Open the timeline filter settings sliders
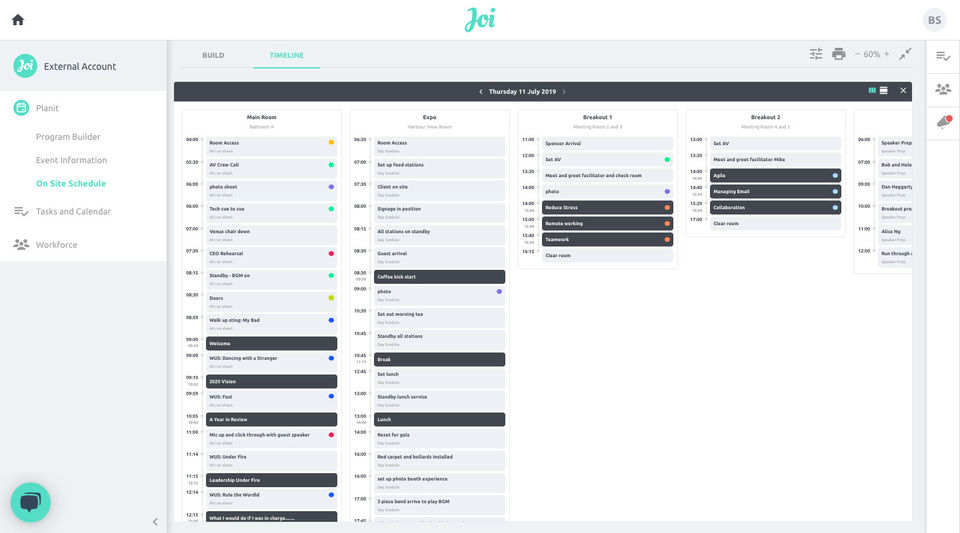 pos(816,54)
